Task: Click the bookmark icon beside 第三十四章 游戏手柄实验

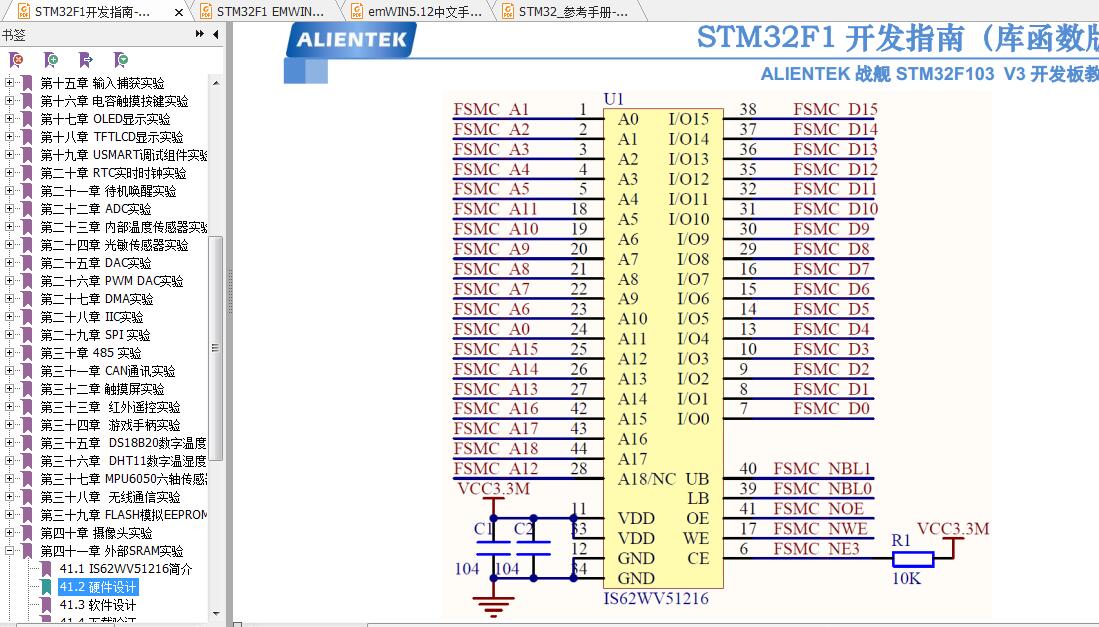Action: tap(27, 425)
